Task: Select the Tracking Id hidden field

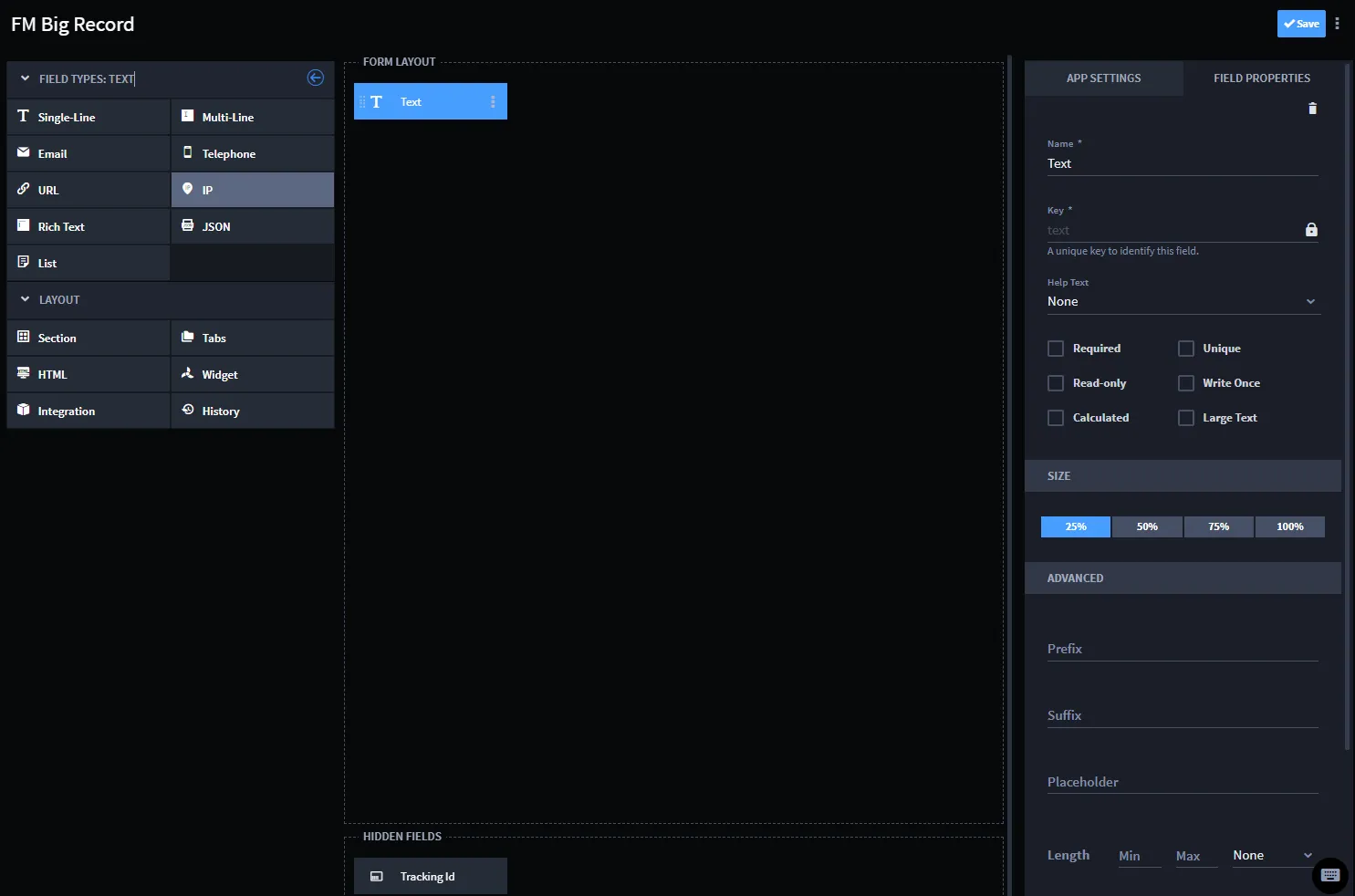Action: [431, 876]
